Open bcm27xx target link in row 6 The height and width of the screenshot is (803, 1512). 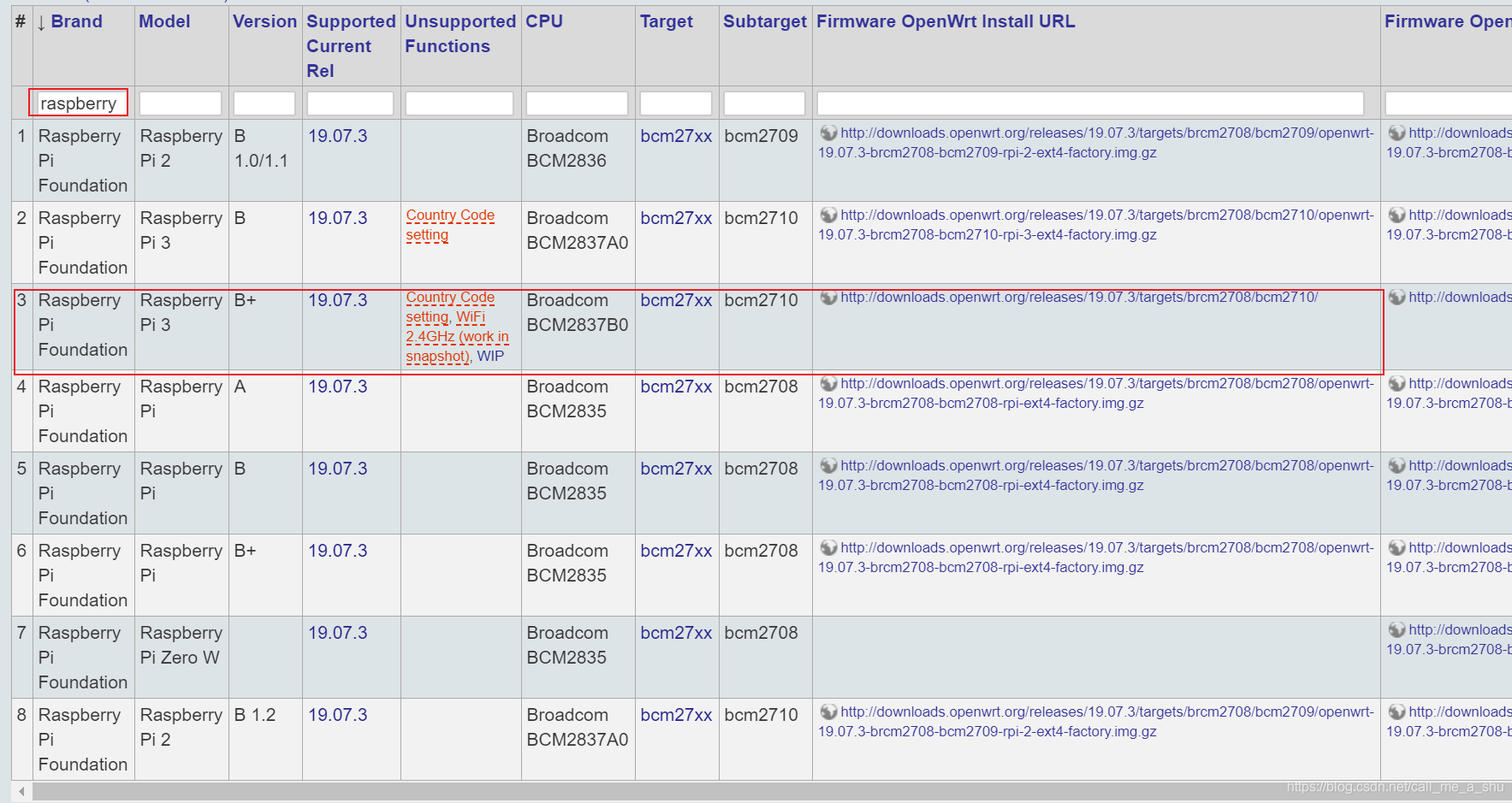coord(676,551)
